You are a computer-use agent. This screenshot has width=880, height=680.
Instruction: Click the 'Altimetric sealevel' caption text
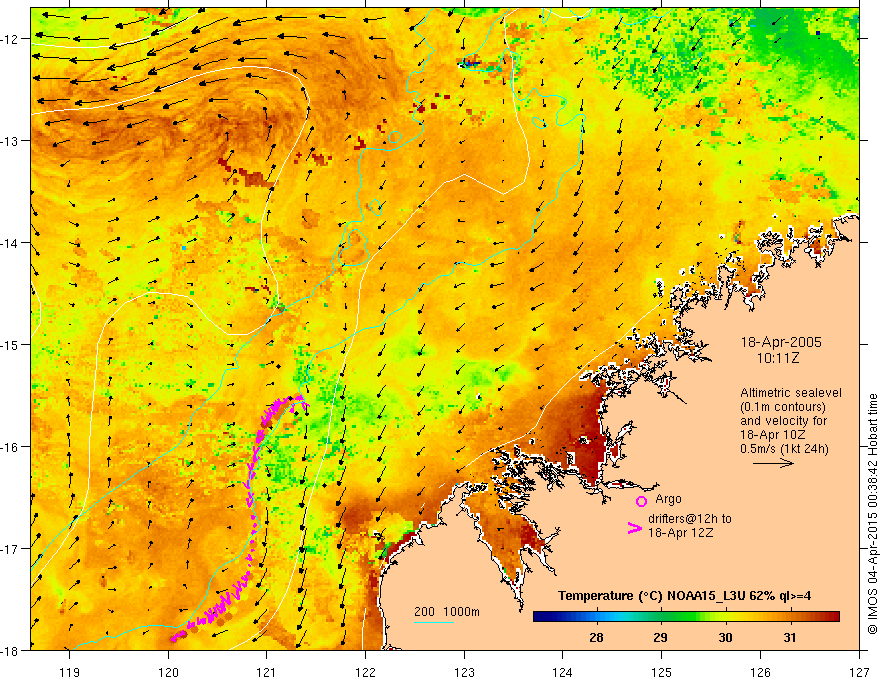791,393
